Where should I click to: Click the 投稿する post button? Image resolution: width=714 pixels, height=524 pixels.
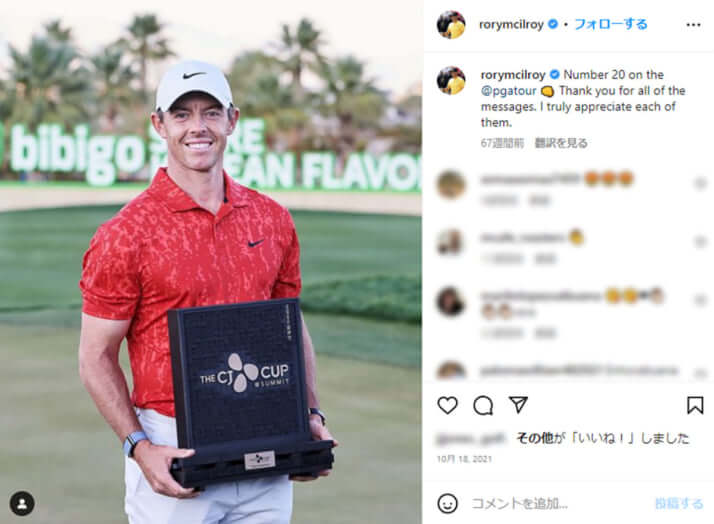coord(678,504)
